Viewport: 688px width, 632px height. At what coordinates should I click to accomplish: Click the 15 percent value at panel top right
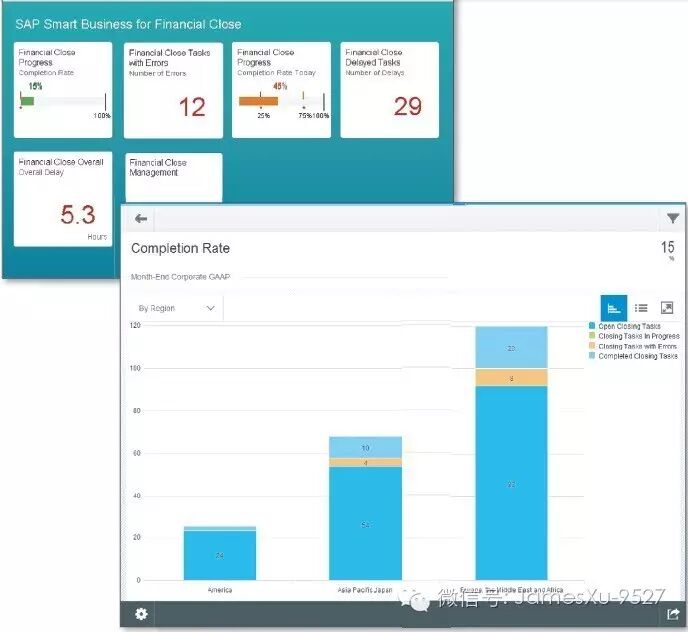pos(668,248)
